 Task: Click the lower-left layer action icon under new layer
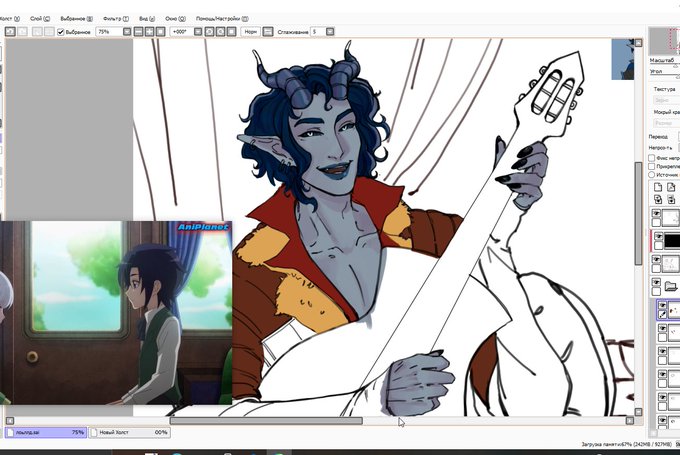(658, 200)
